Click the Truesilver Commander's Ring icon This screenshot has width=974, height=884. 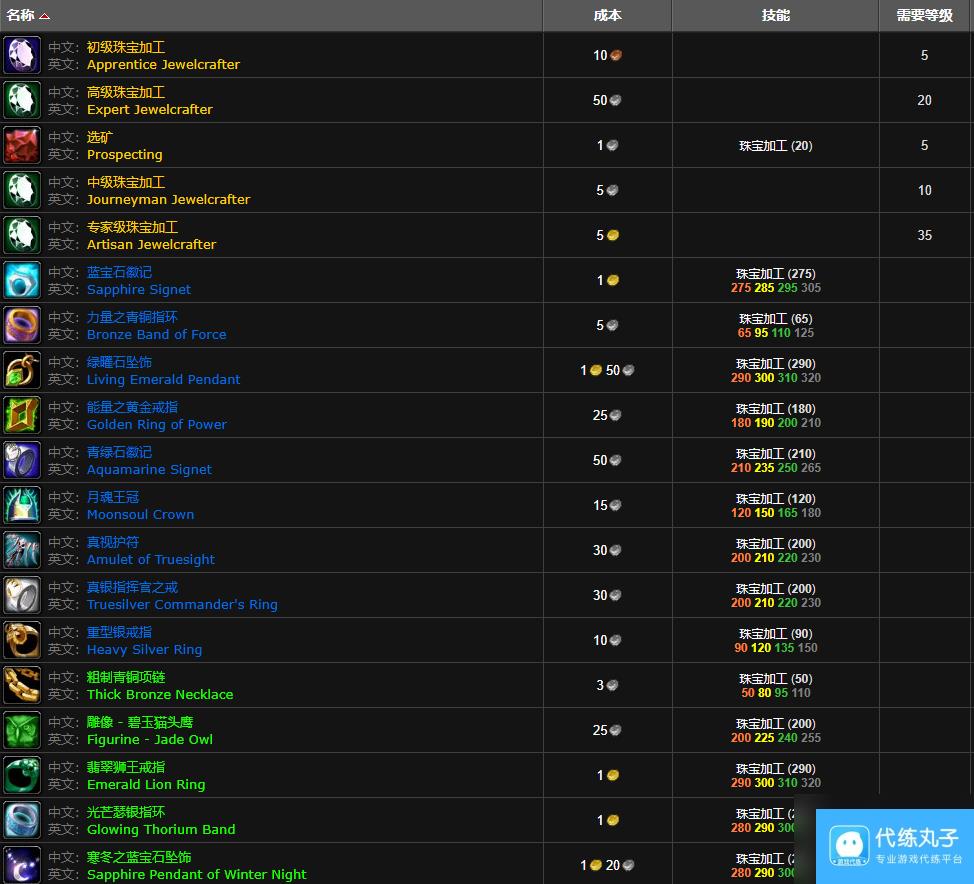pos(22,595)
